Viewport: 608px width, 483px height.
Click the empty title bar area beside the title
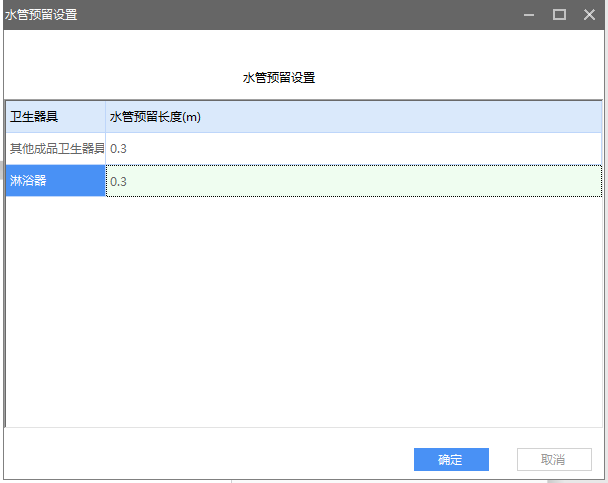click(x=300, y=14)
